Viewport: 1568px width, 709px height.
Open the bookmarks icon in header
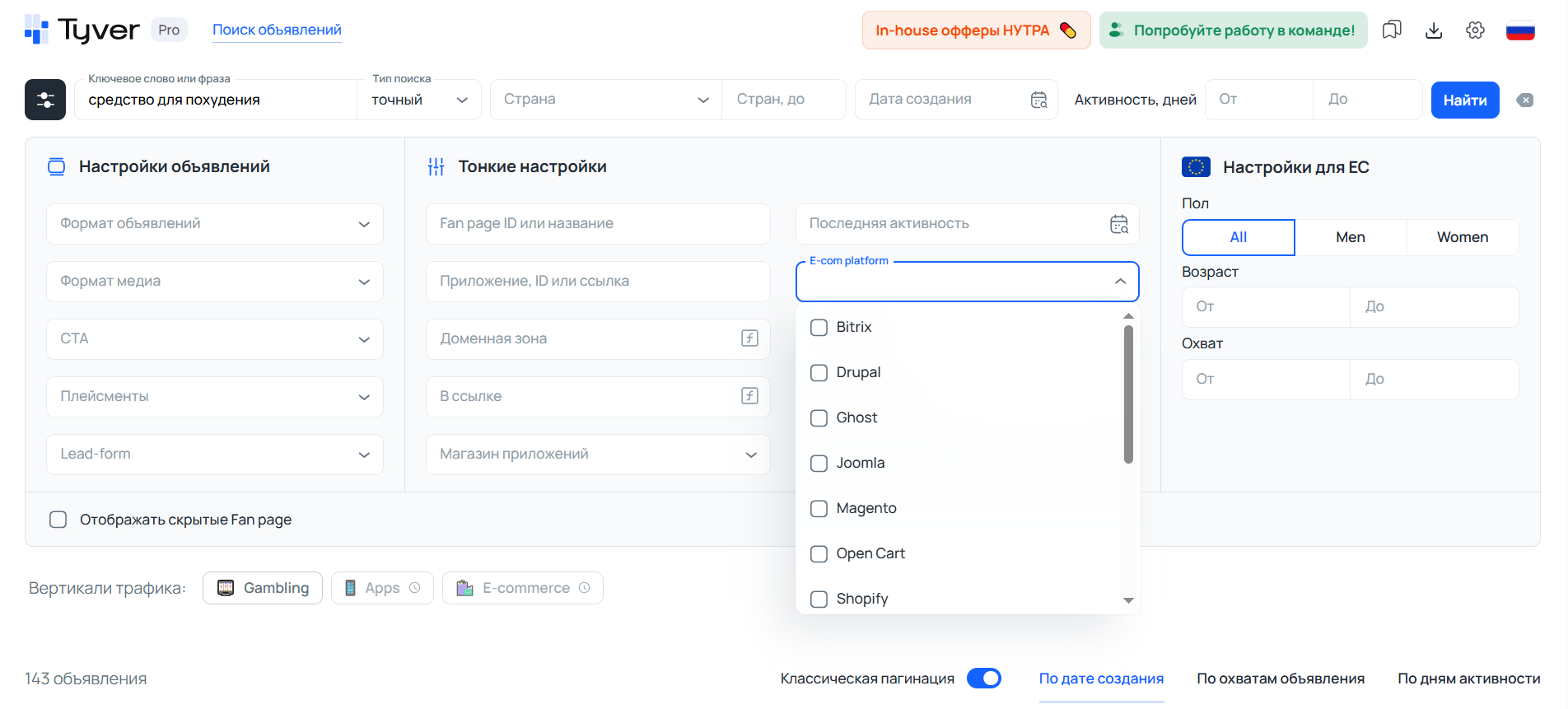(1392, 30)
